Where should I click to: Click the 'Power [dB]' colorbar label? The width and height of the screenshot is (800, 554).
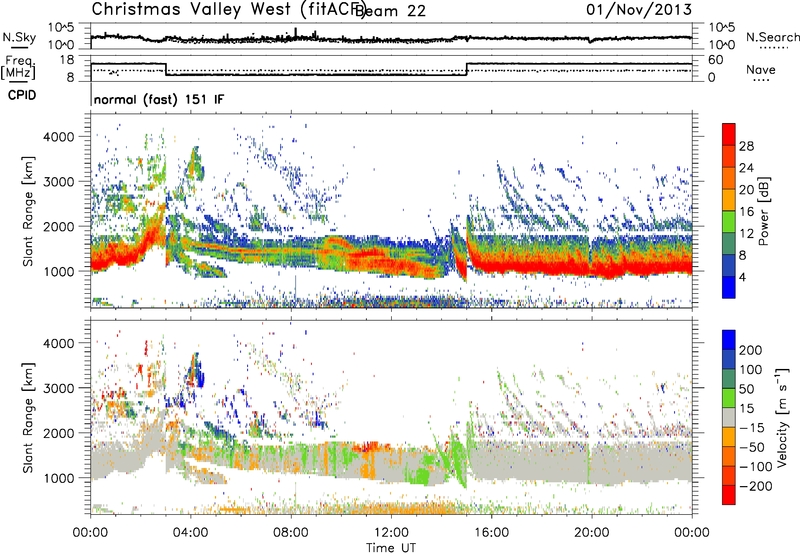pos(763,211)
